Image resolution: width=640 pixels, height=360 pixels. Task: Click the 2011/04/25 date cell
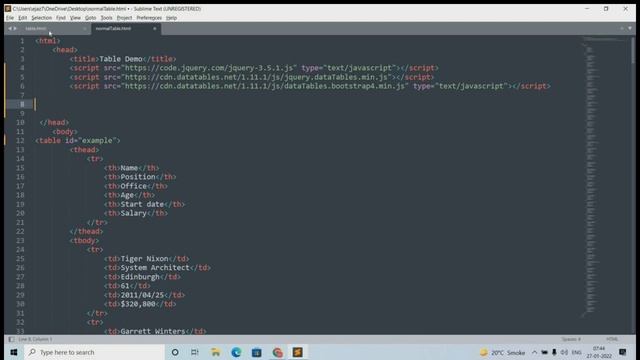pyautogui.click(x=142, y=295)
